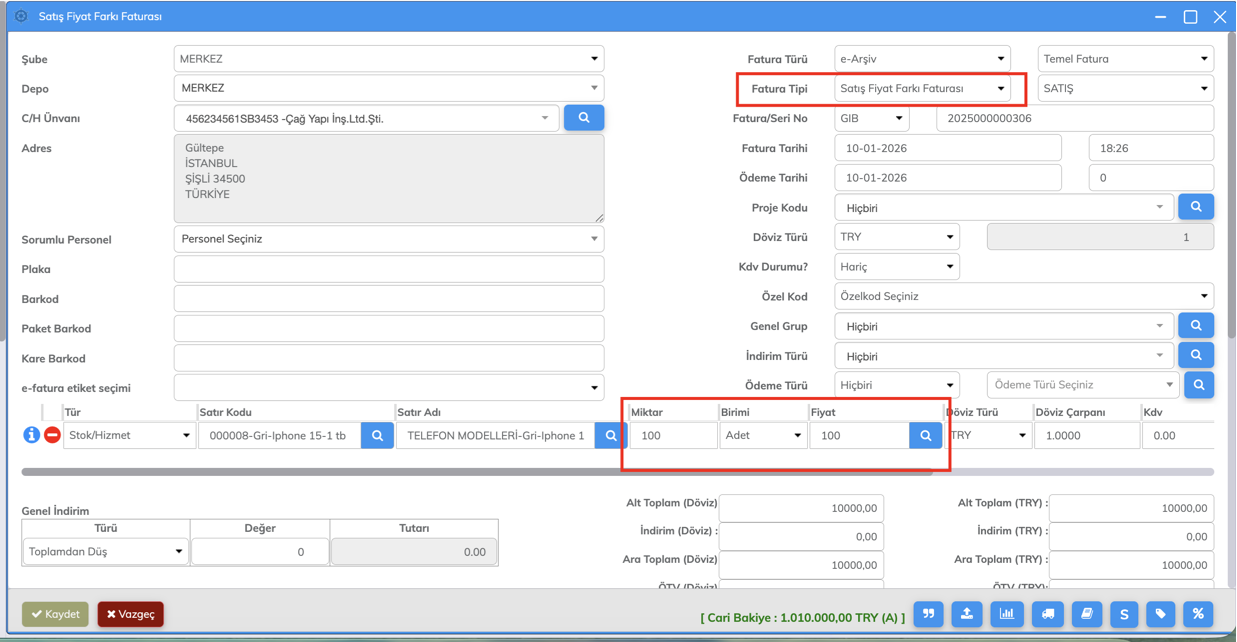Click the Kaydet button
This screenshot has width=1237, height=642.
(56, 614)
